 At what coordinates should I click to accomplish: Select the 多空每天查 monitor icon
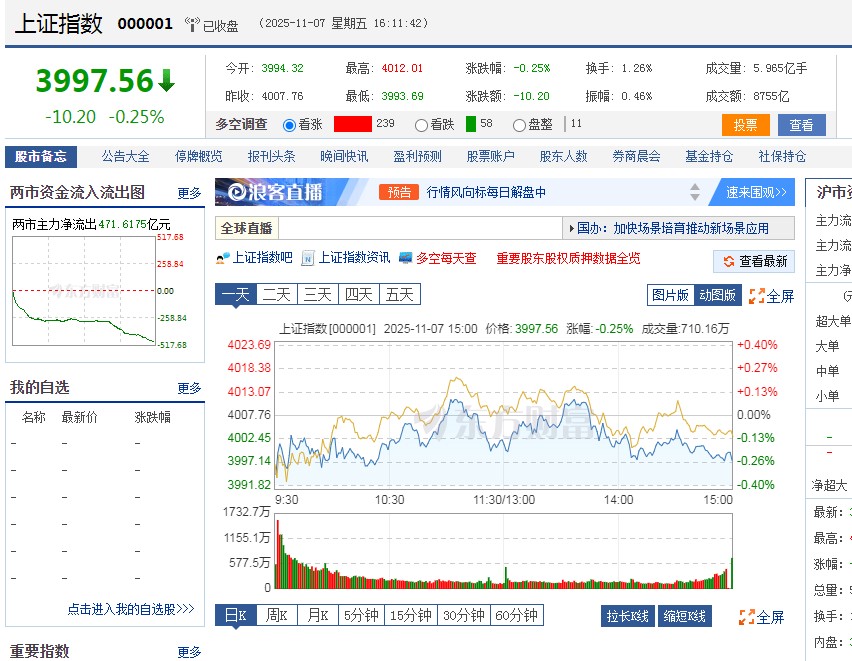coord(404,259)
